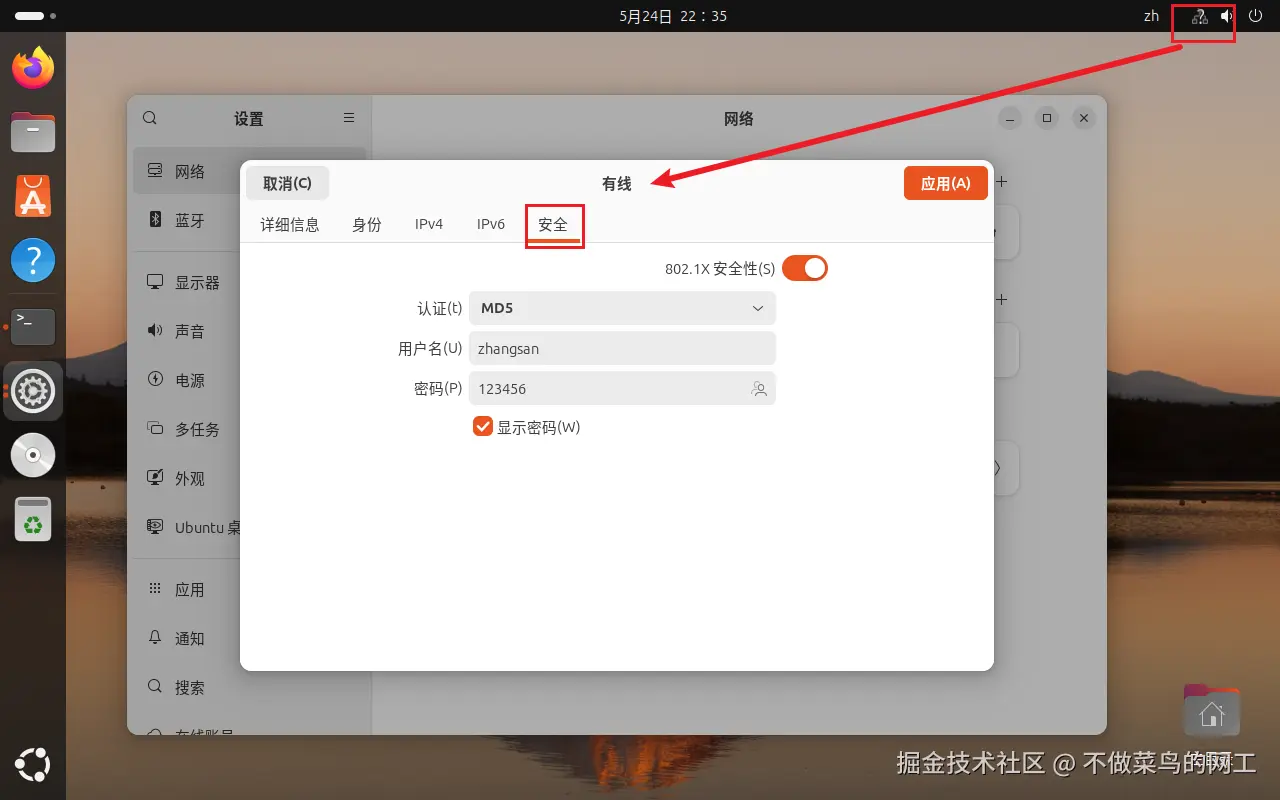This screenshot has height=800, width=1280.
Task: Open Displays settings in sidebar
Action: coord(186,283)
